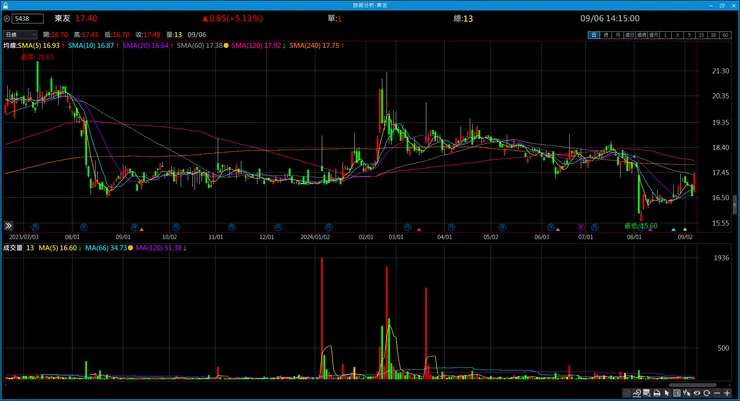Click the split panel layout icon
740x401 pixels.
pos(677,393)
